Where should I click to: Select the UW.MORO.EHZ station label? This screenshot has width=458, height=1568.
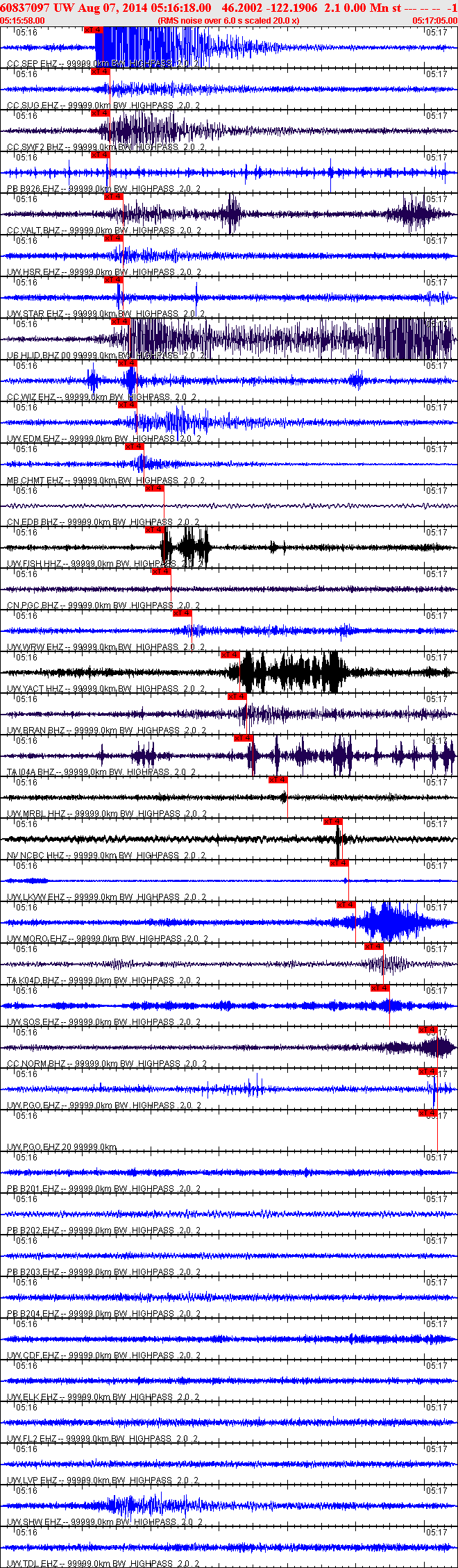(108, 939)
